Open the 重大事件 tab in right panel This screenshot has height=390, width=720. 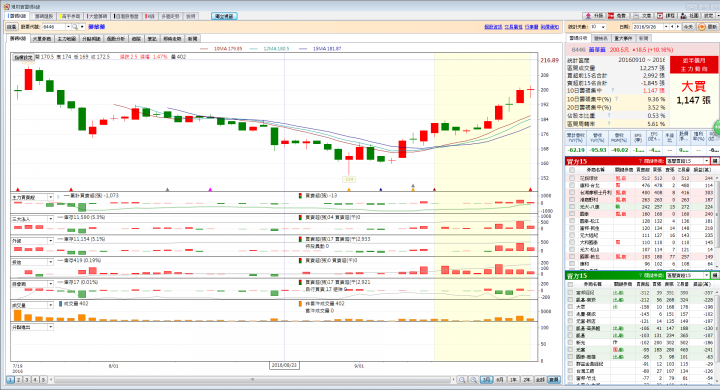(x=623, y=39)
